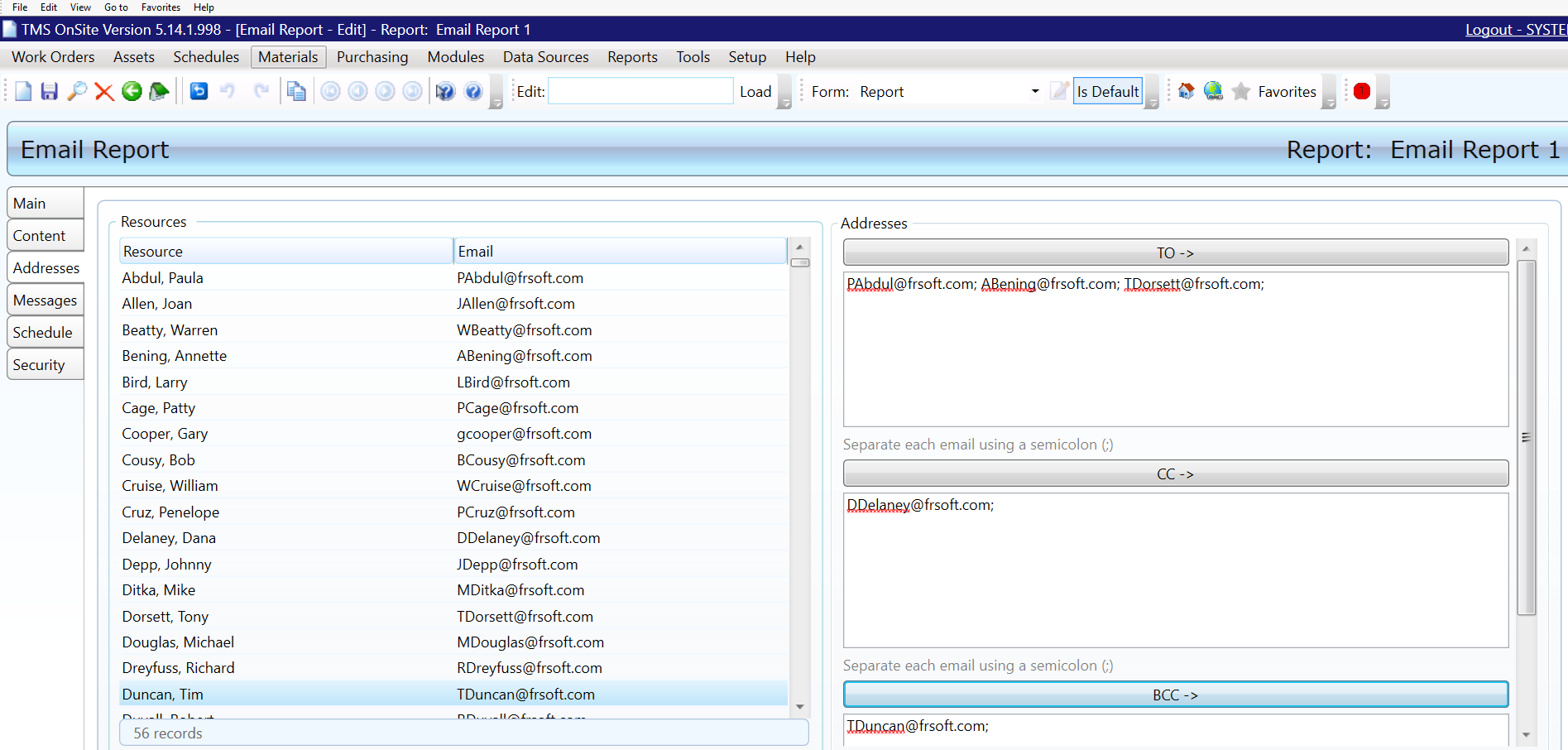Screen dimensions: 1568x750
Task: Toggle the Is Default button
Action: click(x=1108, y=92)
